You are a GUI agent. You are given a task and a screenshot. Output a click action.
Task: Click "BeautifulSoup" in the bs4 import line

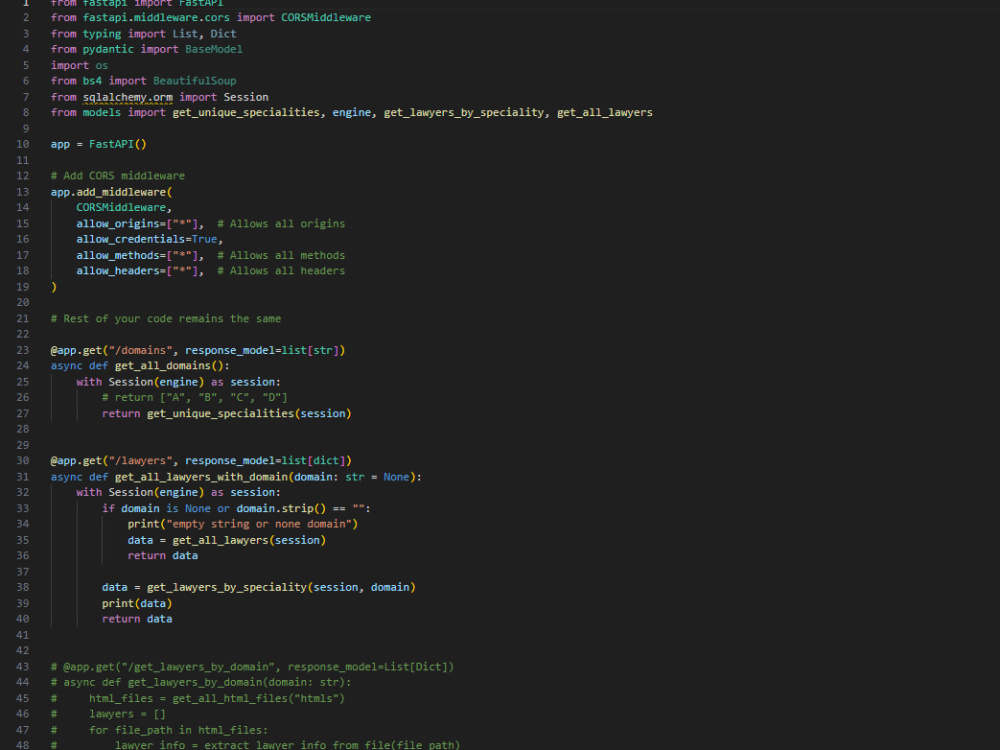pyautogui.click(x=195, y=81)
